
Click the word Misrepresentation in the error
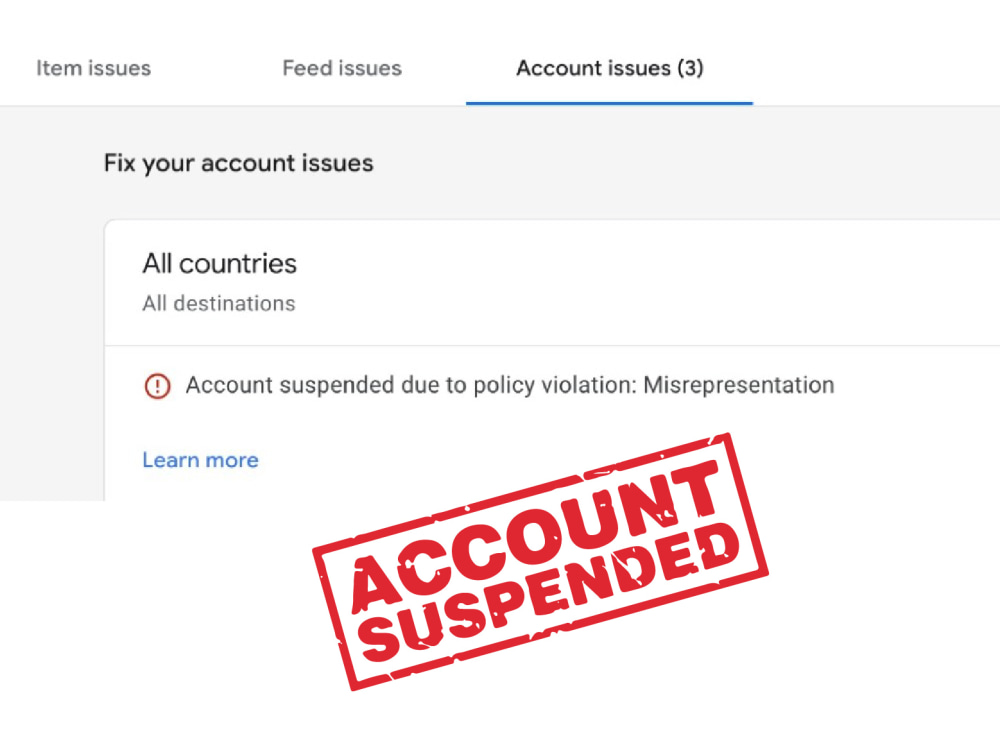tap(737, 385)
